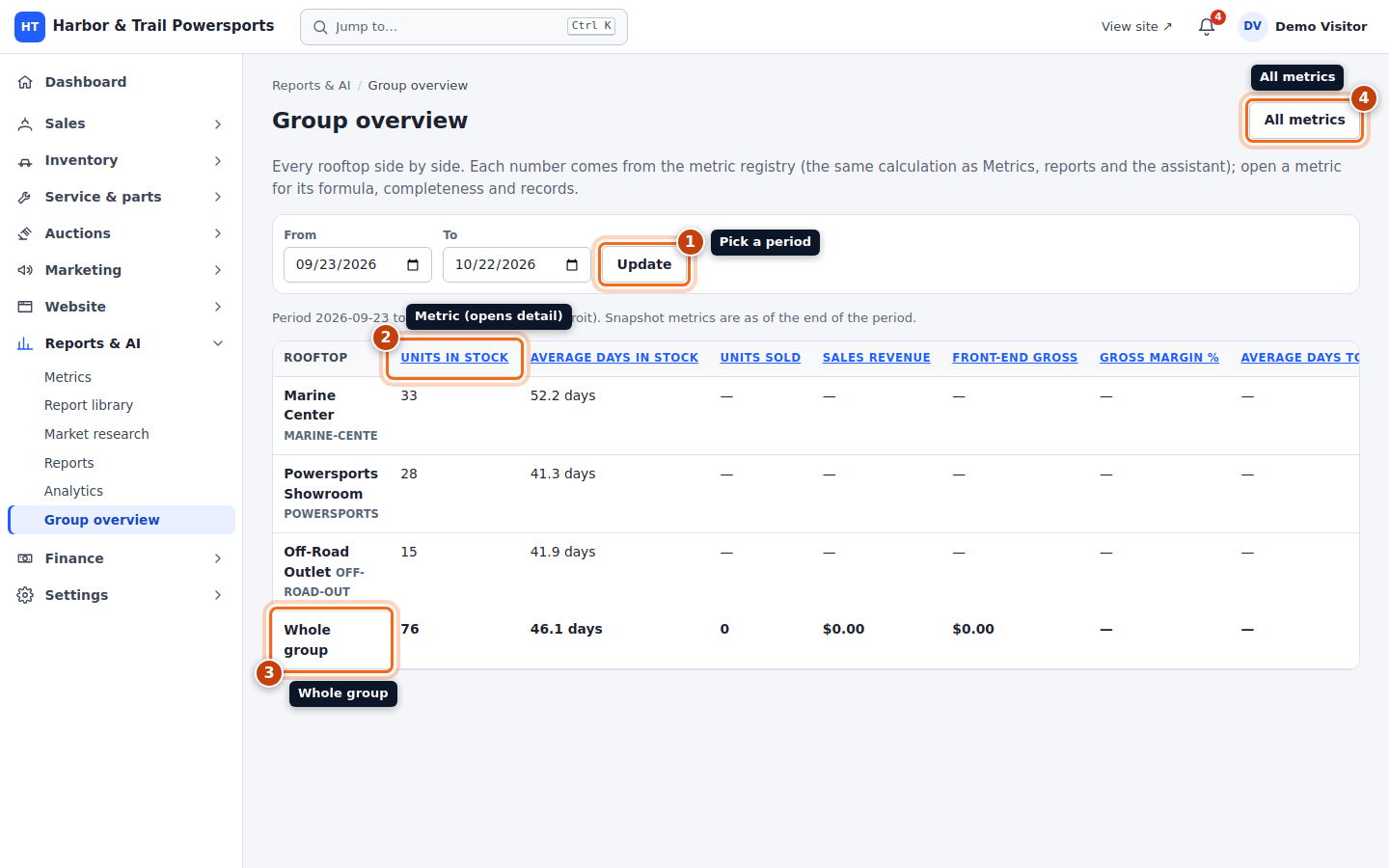Click the Website window icon
Viewport: 1389px width, 868px height.
click(x=25, y=307)
